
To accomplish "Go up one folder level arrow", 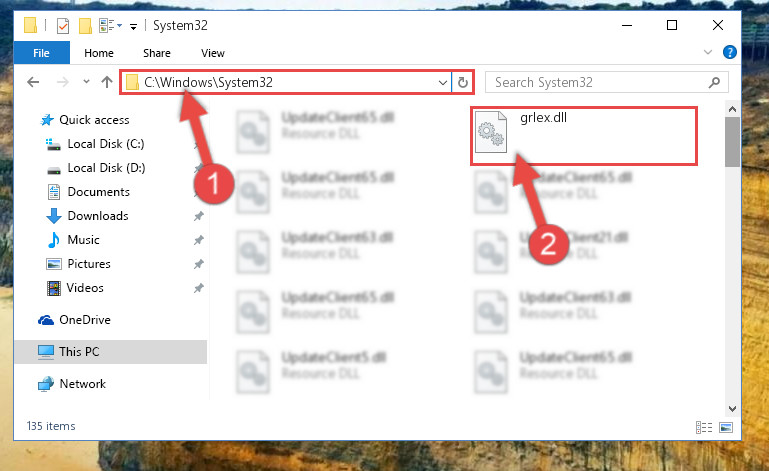I will point(106,82).
